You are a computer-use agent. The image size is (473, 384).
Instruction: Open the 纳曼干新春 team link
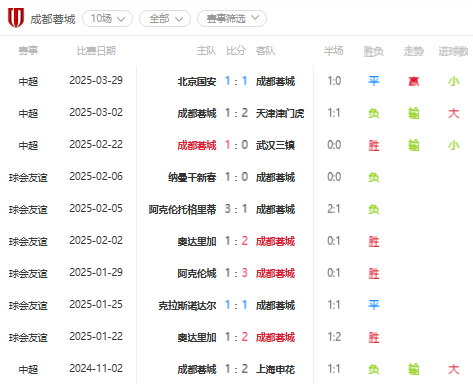tap(192, 177)
